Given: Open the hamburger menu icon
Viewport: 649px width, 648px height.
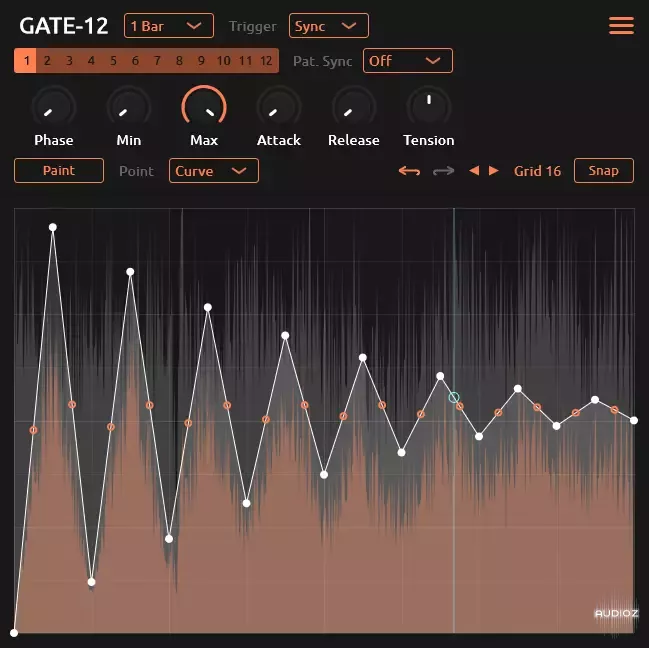Looking at the screenshot, I should coord(621,26).
